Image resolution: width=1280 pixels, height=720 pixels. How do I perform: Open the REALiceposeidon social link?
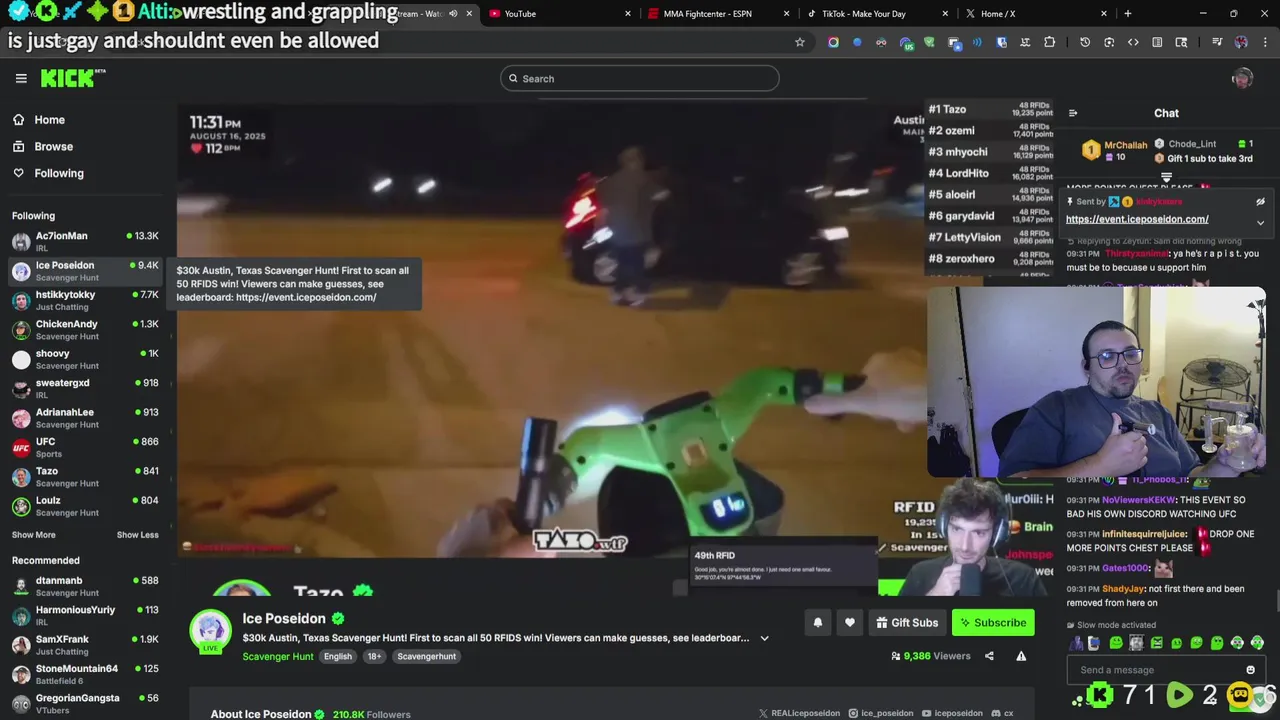[x=799, y=714]
